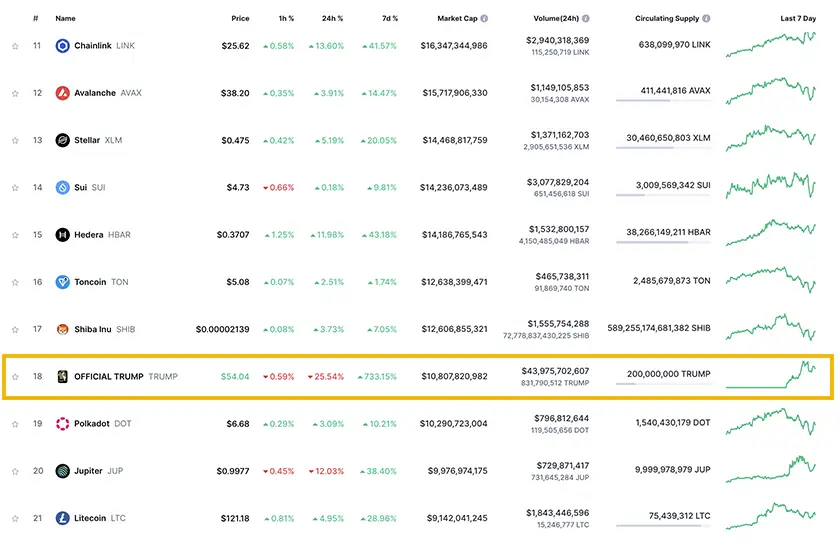This screenshot has height=560, width=840.
Task: Click the Hedera HBAR logo icon
Action: [62, 235]
